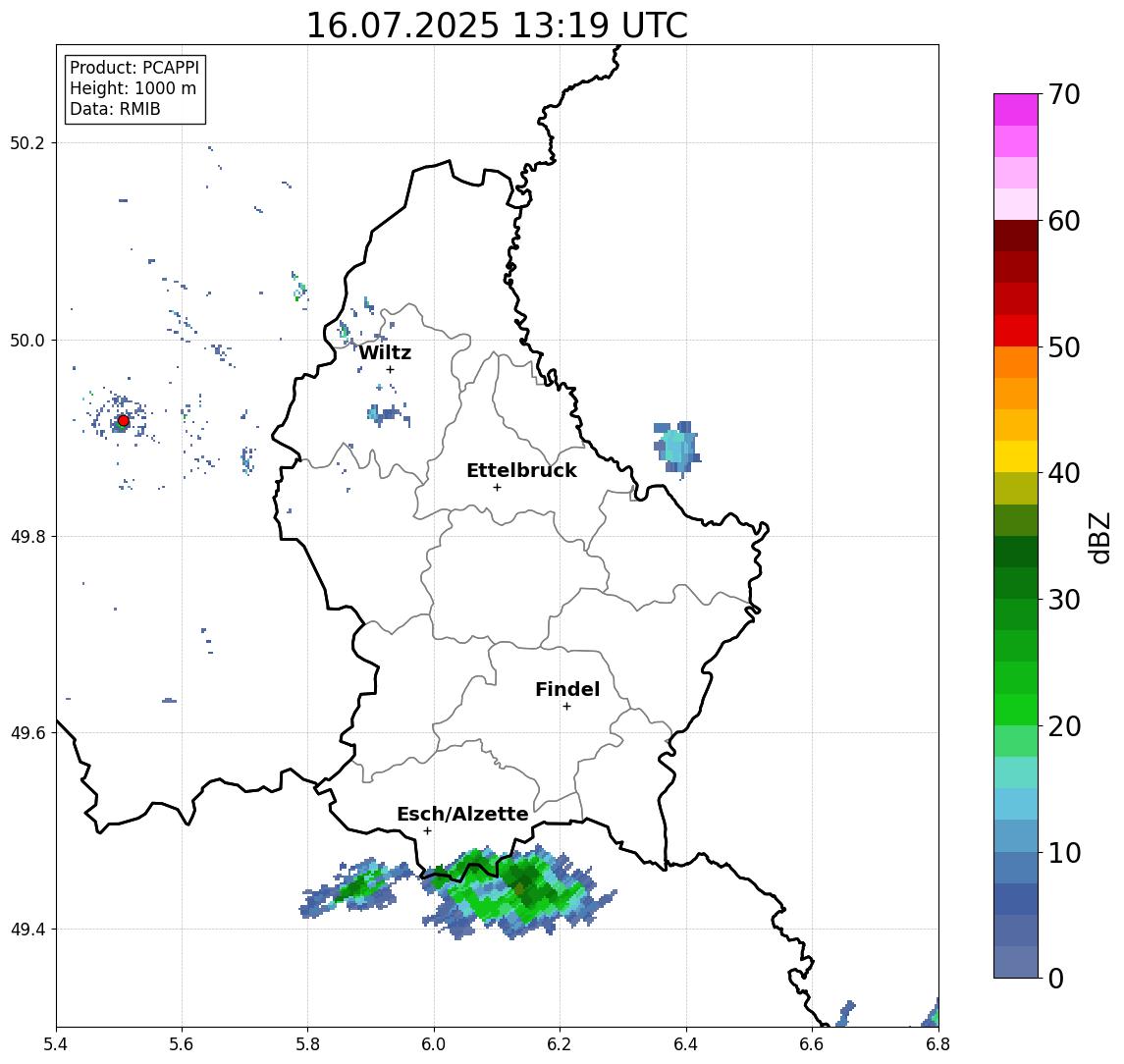Click the colorbar tick label 70
This screenshot has height=1064, width=1124.
(x=1064, y=94)
